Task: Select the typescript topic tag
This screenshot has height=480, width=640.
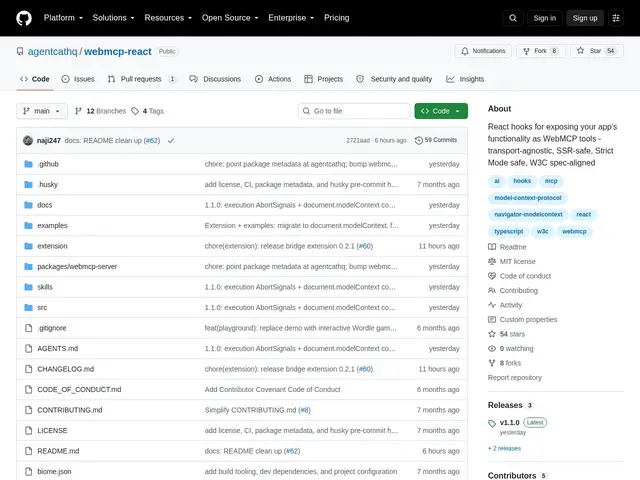Action: click(508, 231)
